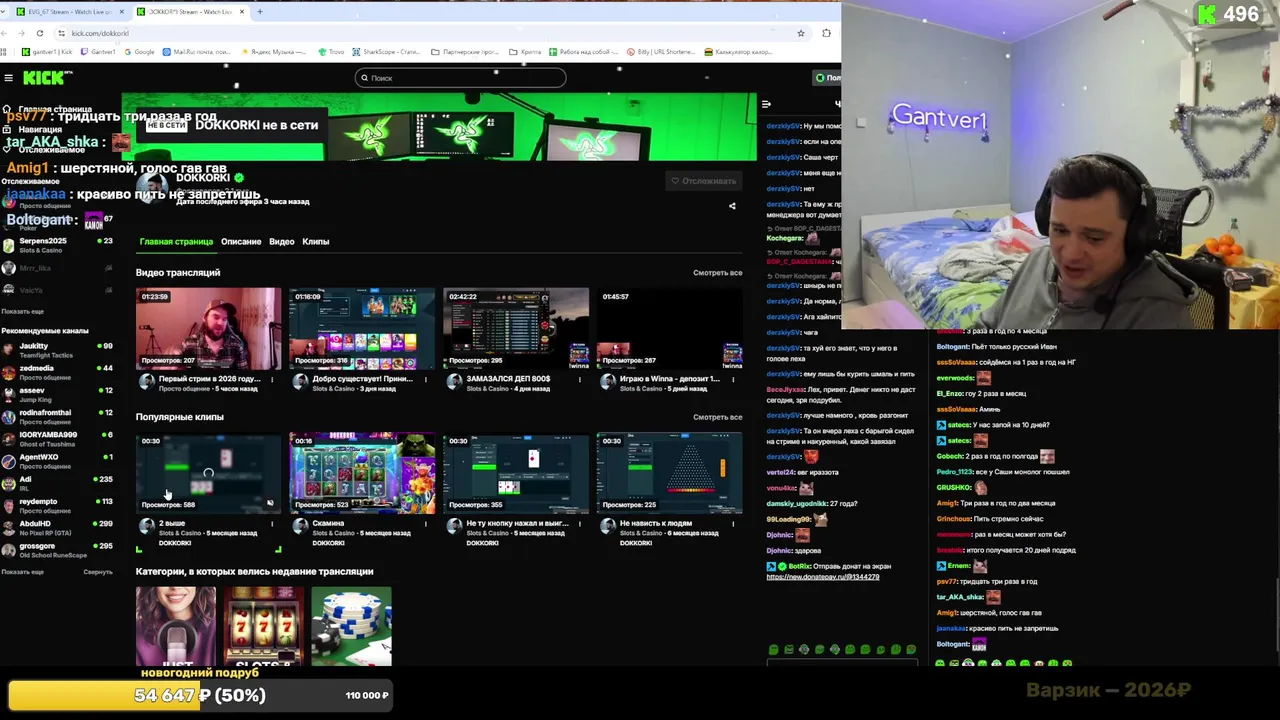Open asseev recommended channel
1280x720 pixels.
click(57, 394)
